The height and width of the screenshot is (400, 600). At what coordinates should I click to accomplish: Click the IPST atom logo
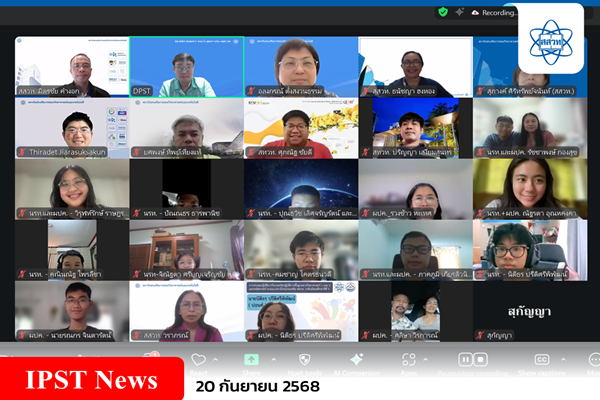(x=551, y=38)
